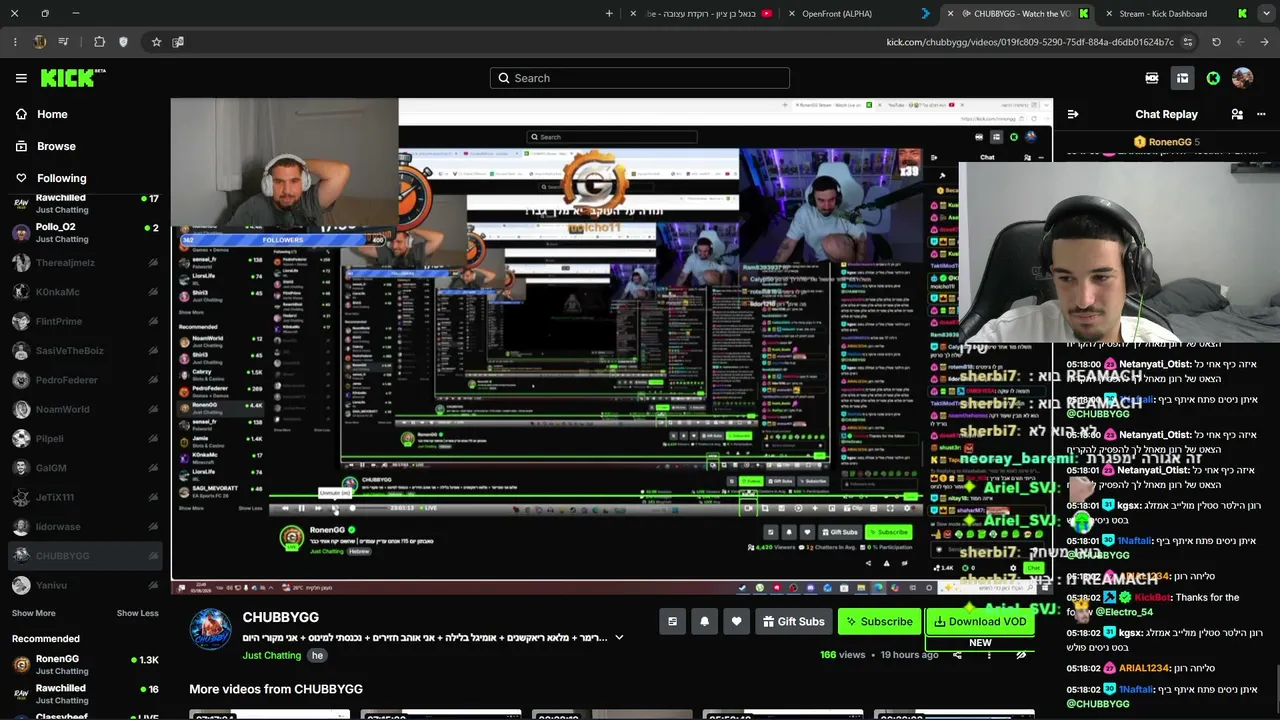This screenshot has width=1280, height=720.
Task: Open the chat options three-dot menu
Action: [x=1261, y=114]
